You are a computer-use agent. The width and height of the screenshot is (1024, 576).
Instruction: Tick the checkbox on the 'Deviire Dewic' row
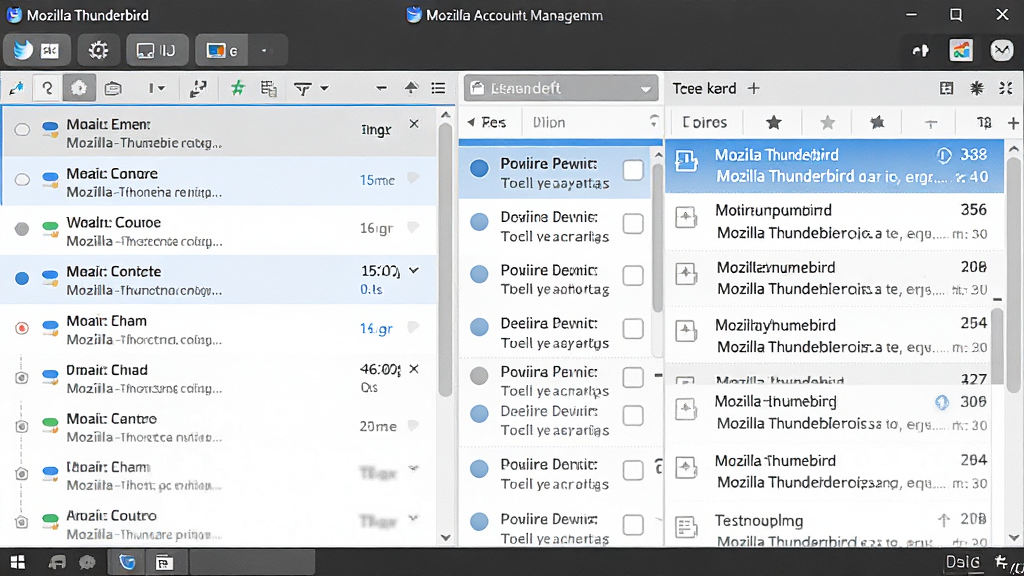[x=633, y=223]
